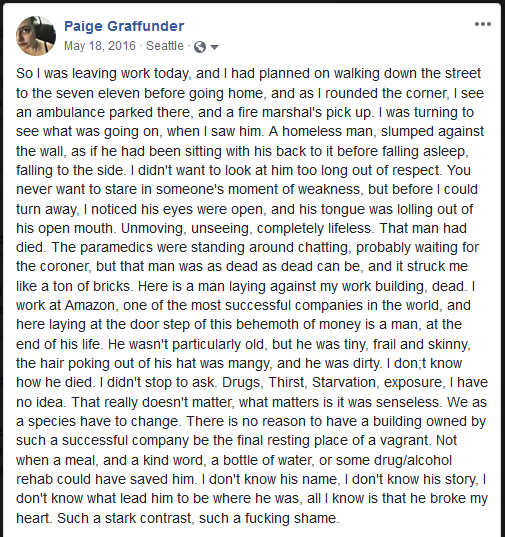This screenshot has width=505, height=537.
Task: Click the globe public privacy icon
Action: pos(200,47)
